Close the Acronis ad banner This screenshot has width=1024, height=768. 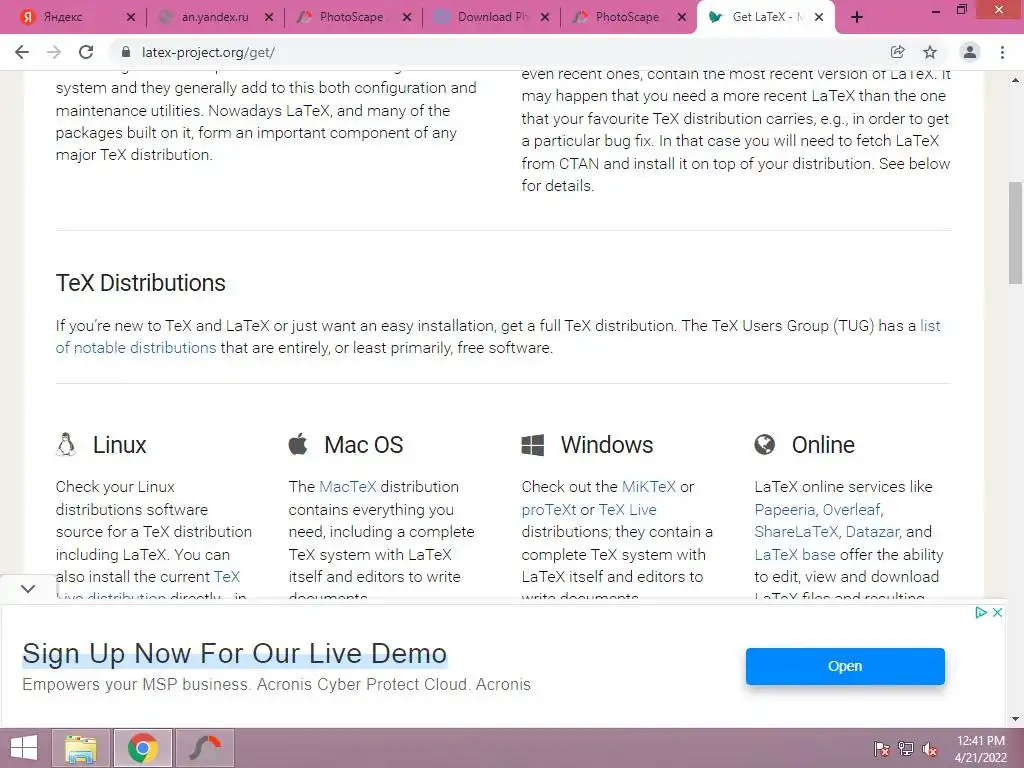(997, 613)
